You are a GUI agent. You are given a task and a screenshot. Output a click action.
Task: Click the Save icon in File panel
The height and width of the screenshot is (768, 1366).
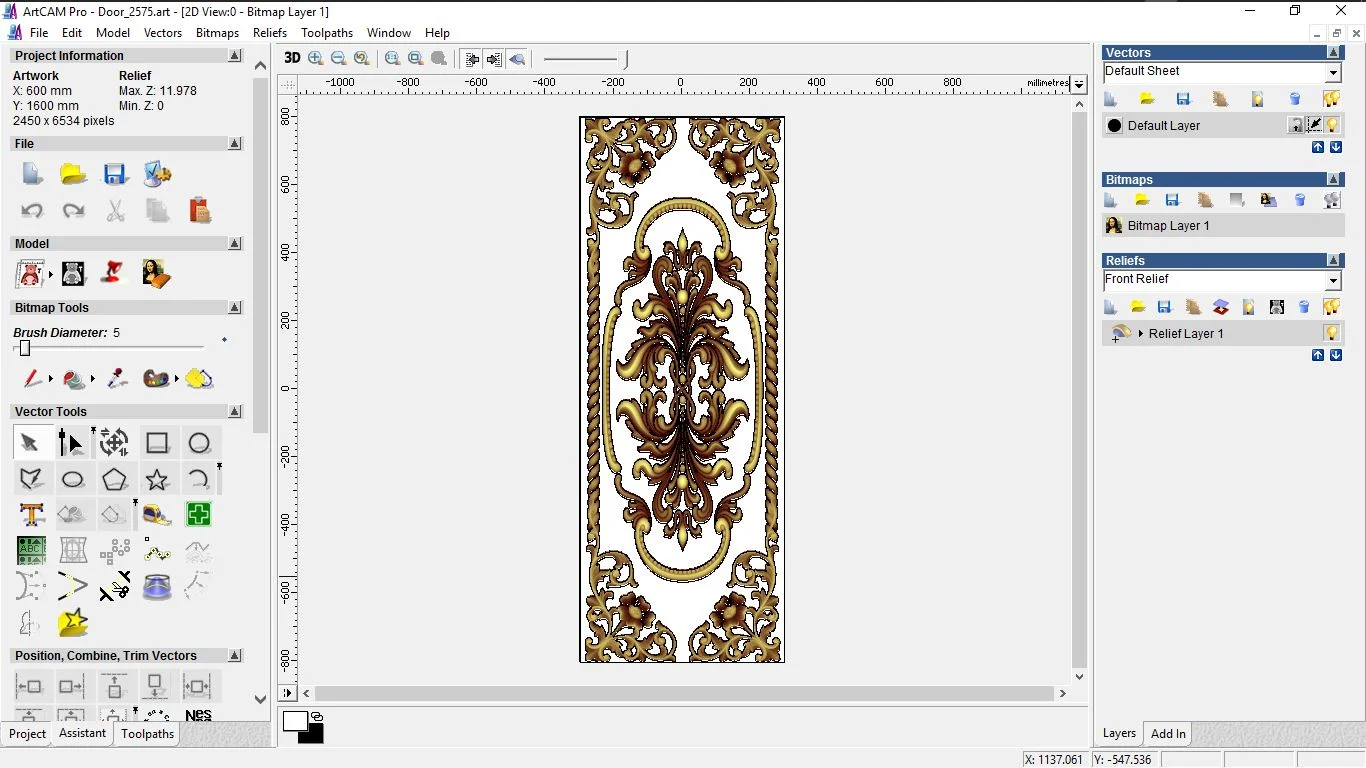tap(115, 174)
